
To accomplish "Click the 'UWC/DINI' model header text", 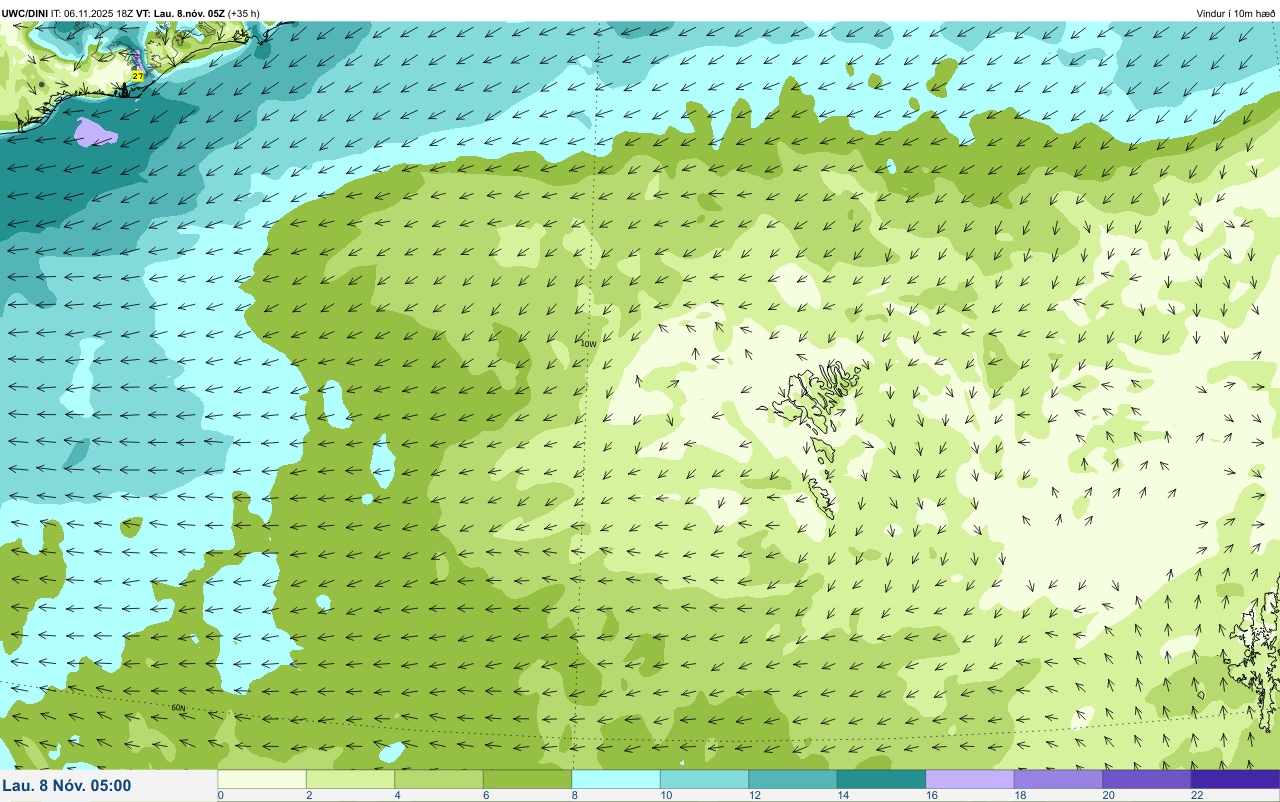I will coord(24,13).
